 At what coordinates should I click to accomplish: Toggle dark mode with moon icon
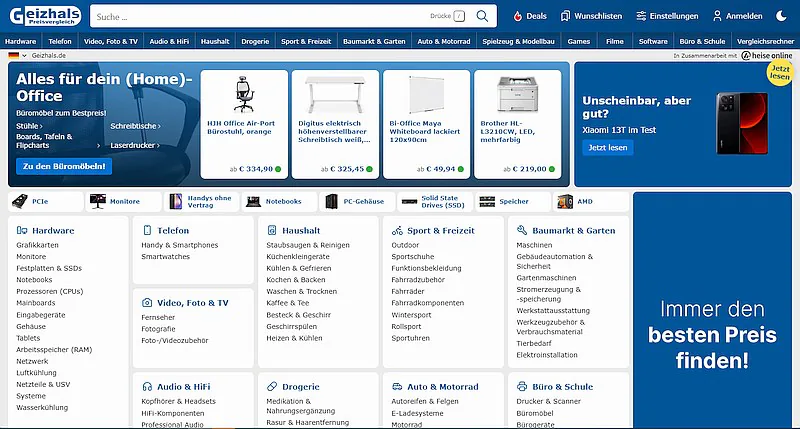pos(782,16)
